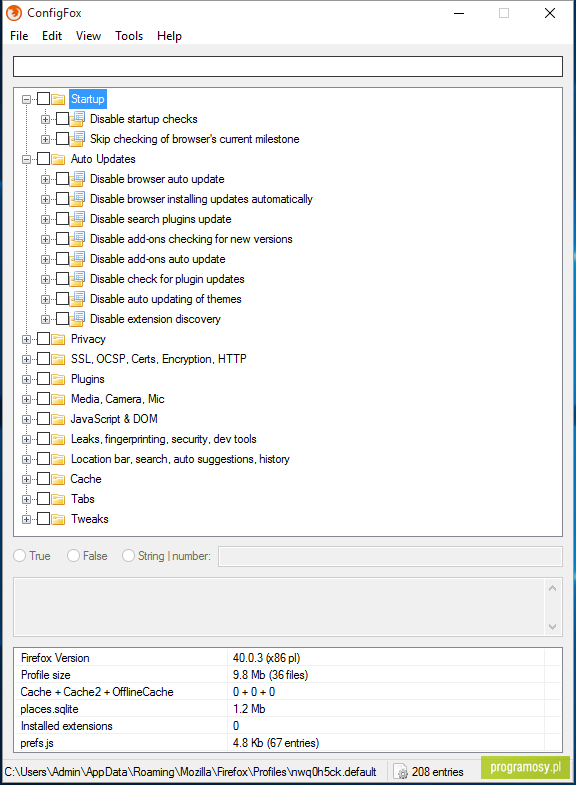This screenshot has height=785, width=576.
Task: Click the prefs.js info row
Action: [x=288, y=743]
